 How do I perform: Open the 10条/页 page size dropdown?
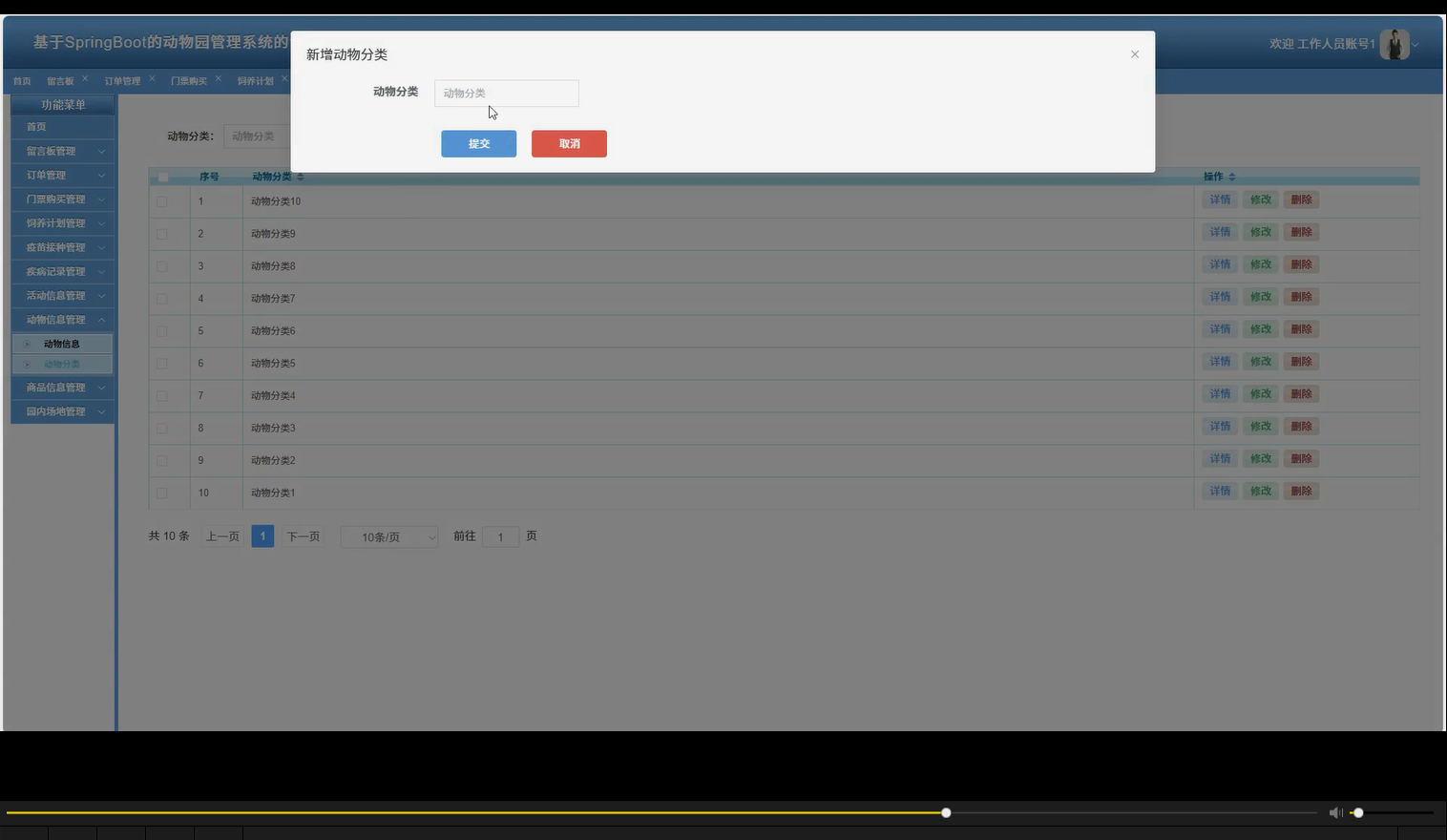point(389,537)
